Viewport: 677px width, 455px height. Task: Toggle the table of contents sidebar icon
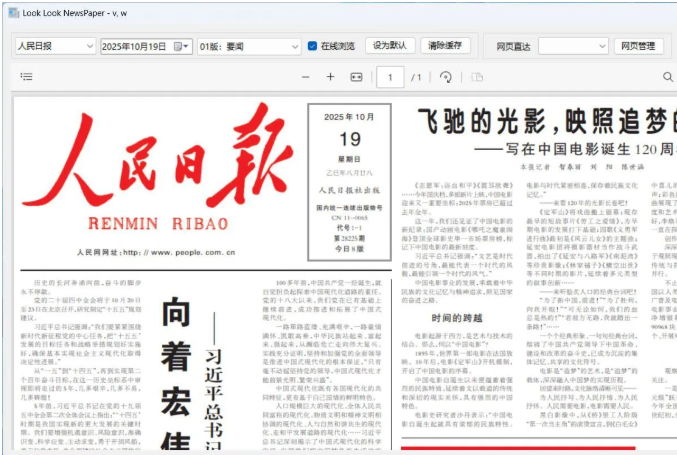click(26, 77)
